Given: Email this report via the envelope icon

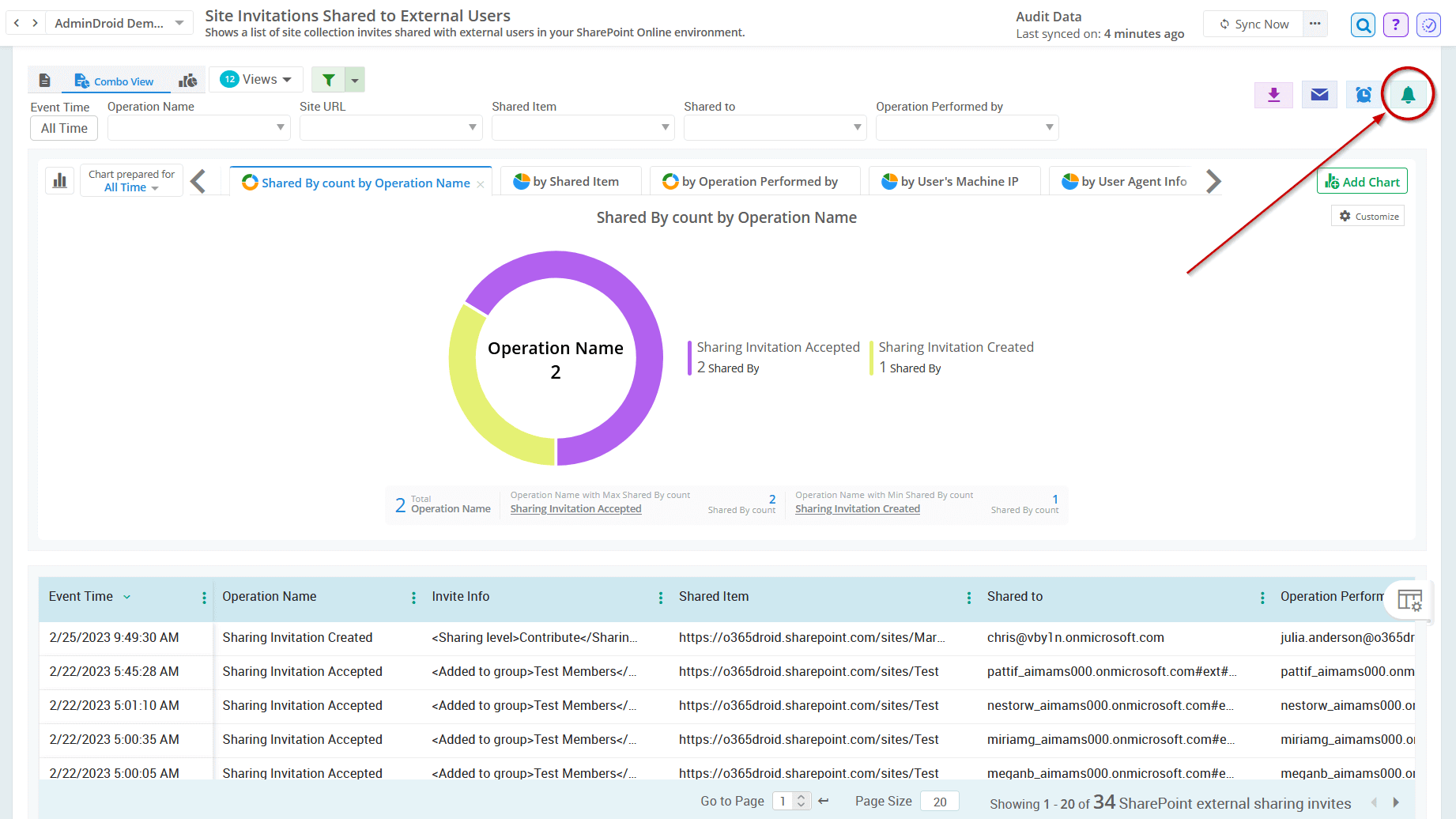Looking at the screenshot, I should (1318, 94).
